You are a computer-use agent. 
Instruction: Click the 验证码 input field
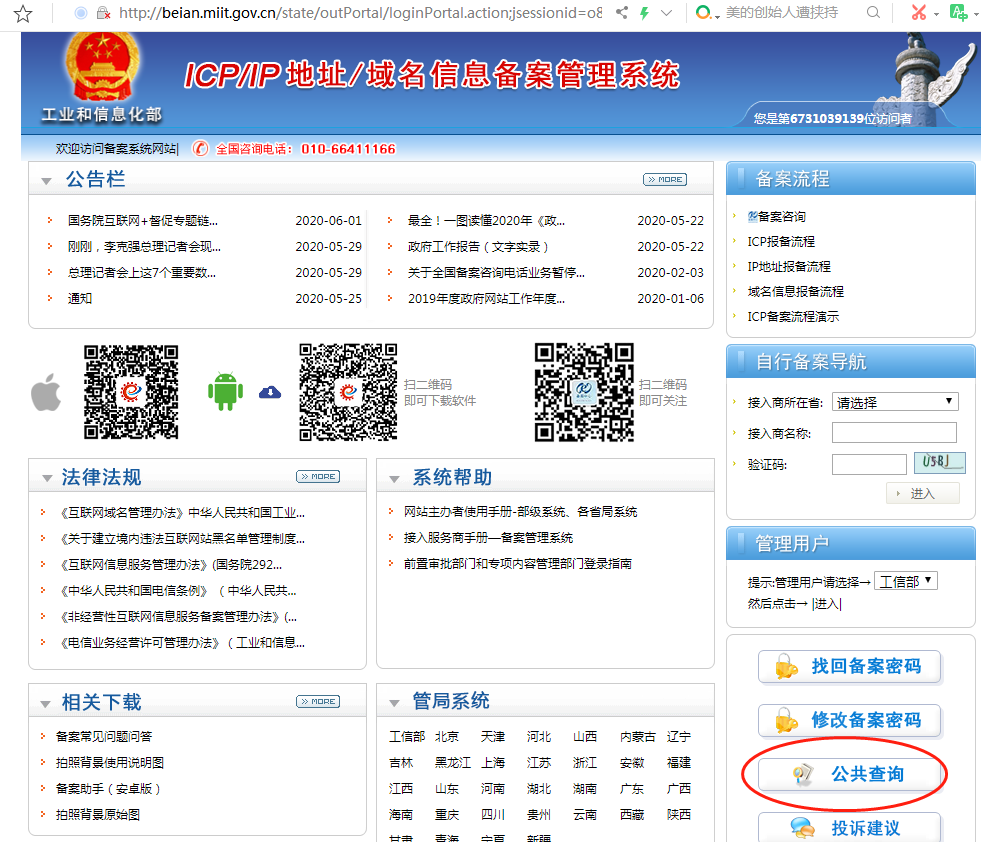coord(869,464)
